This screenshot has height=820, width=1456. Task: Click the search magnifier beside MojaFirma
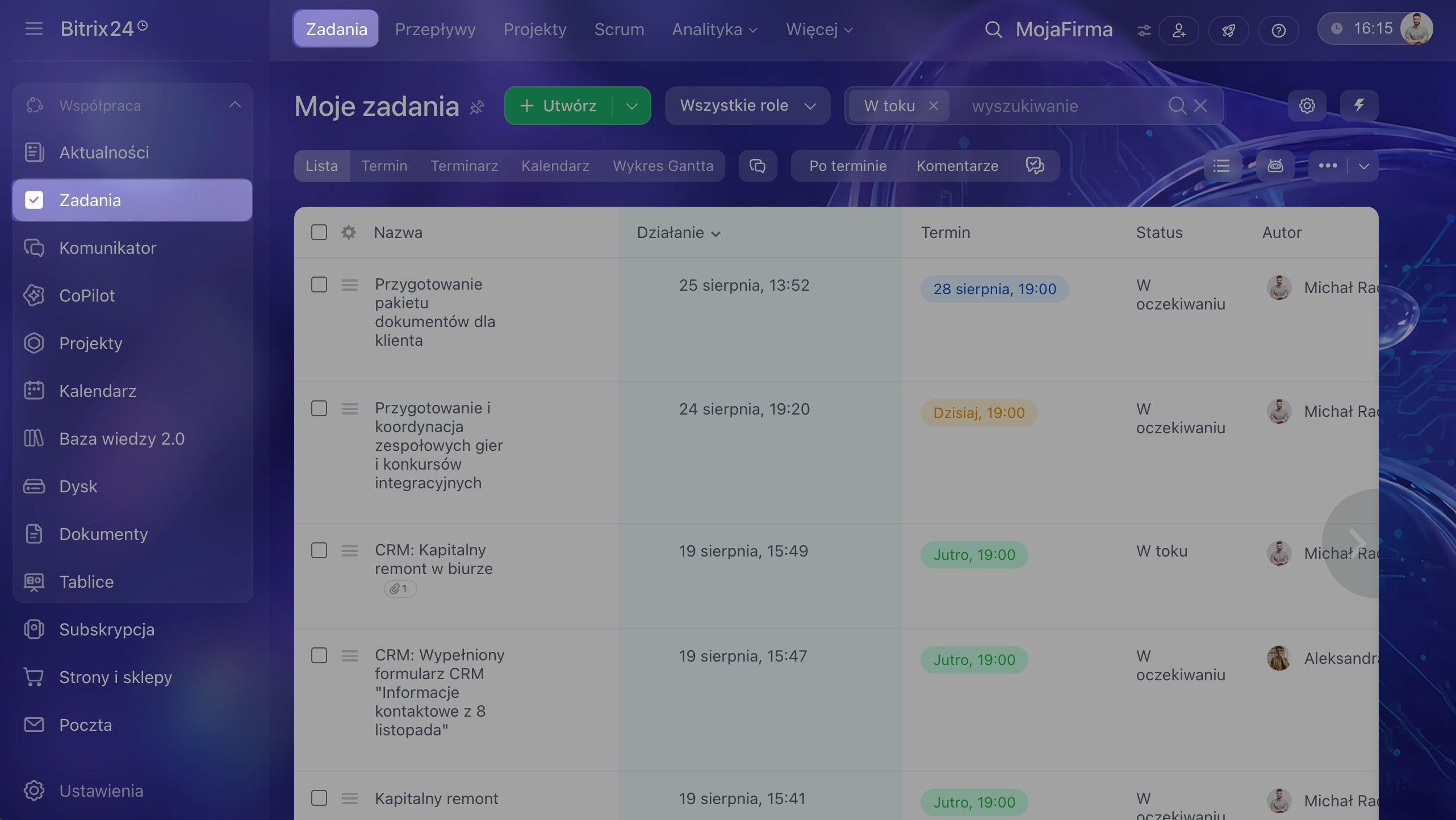click(x=993, y=30)
